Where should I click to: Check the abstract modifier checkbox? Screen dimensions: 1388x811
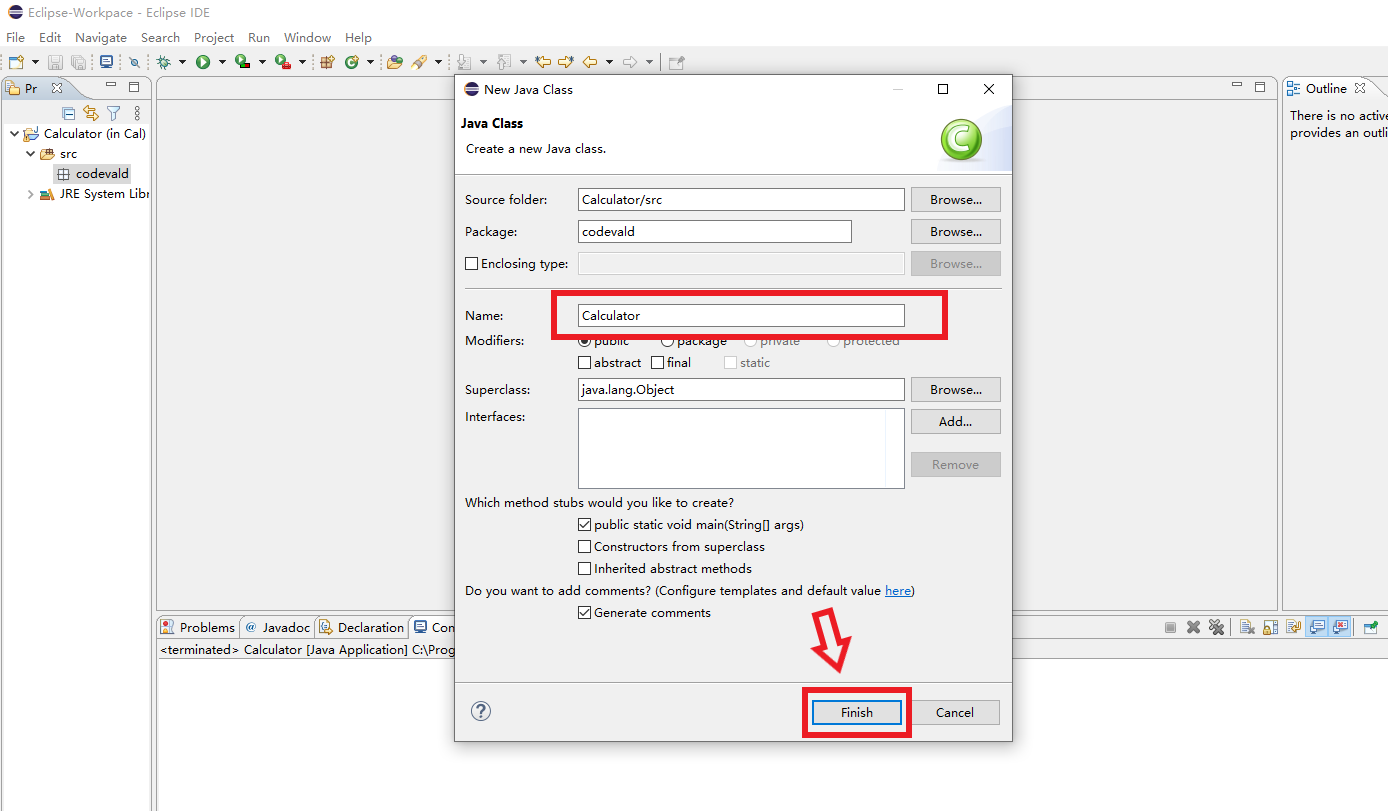pos(585,363)
